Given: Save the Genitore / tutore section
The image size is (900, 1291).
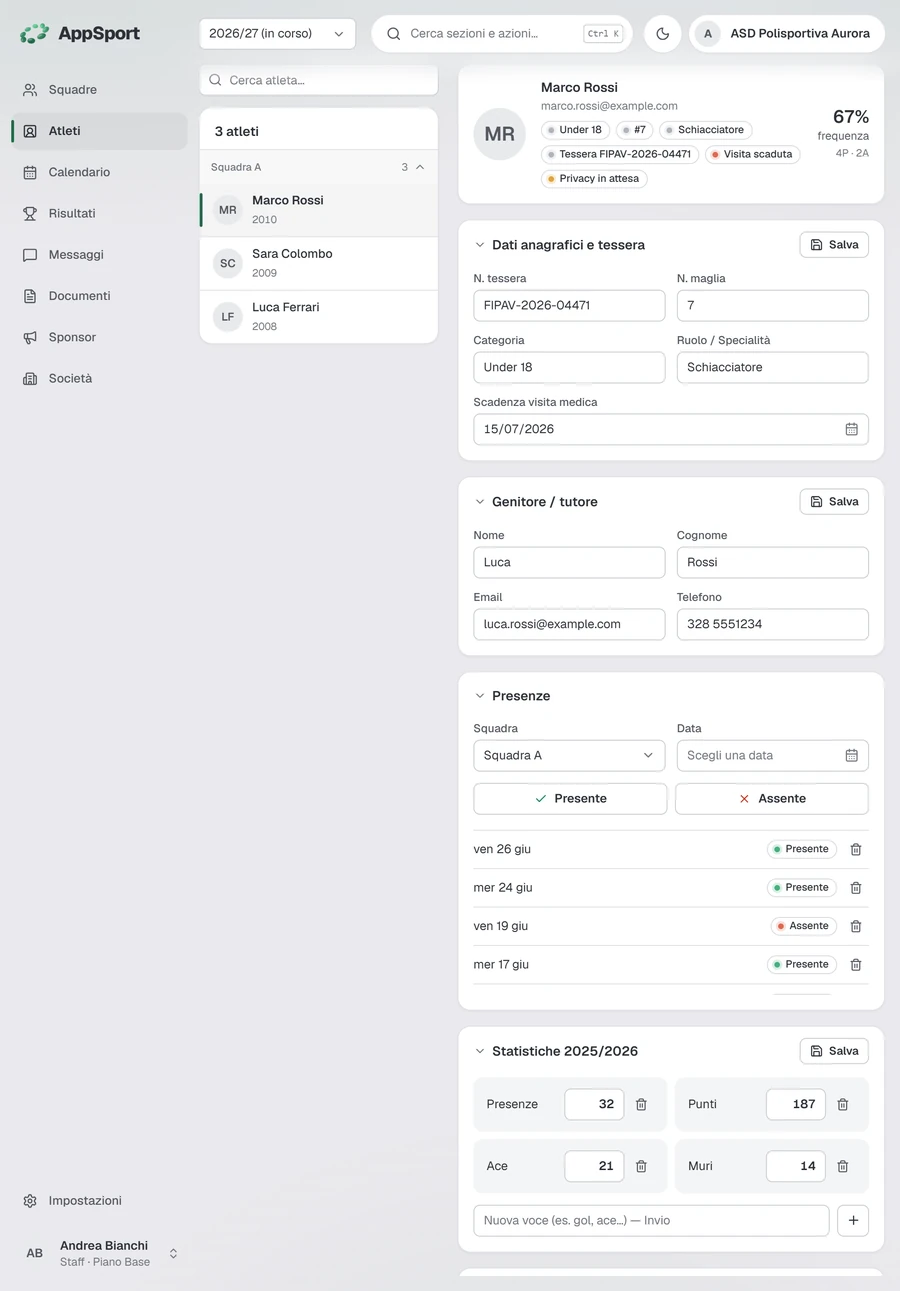Looking at the screenshot, I should [x=834, y=502].
